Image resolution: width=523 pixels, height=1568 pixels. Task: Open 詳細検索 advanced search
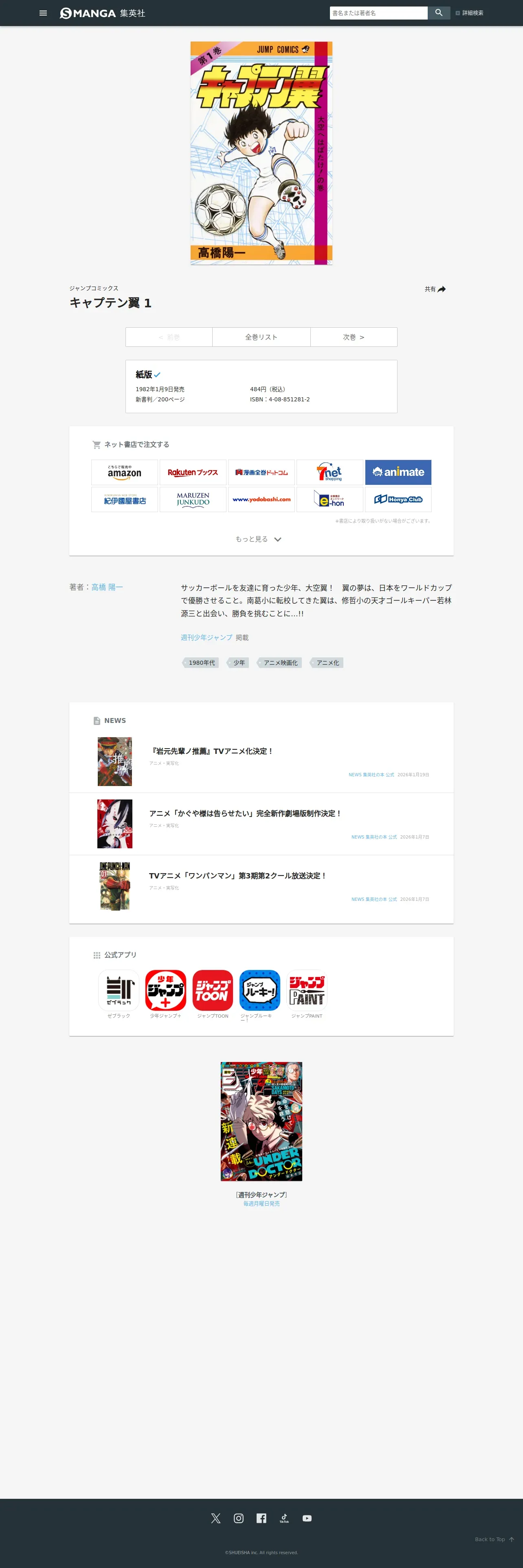click(469, 13)
